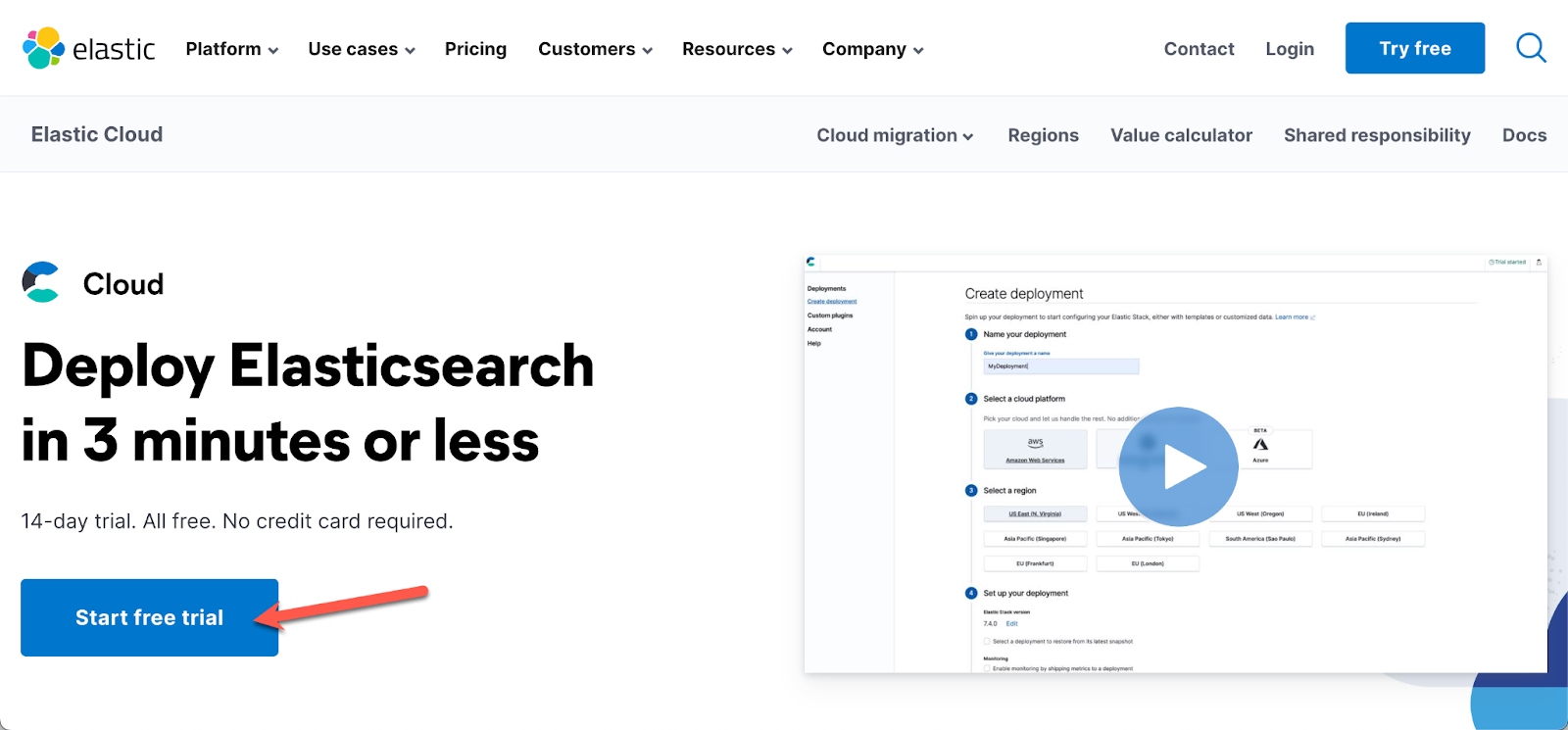
Task: Click Deployments in the video sidebar
Action: pyautogui.click(x=826, y=289)
